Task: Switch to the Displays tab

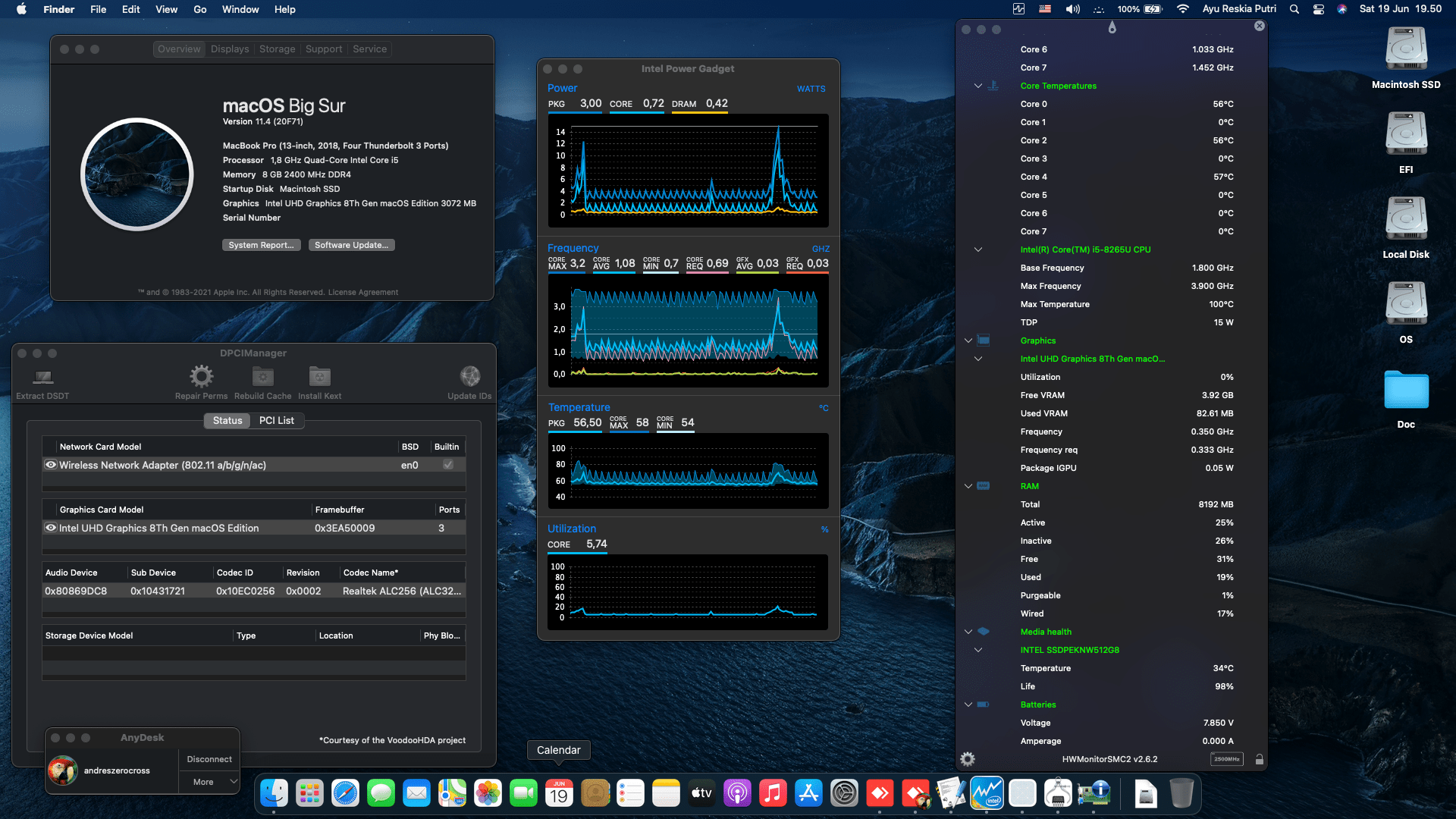Action: point(230,49)
